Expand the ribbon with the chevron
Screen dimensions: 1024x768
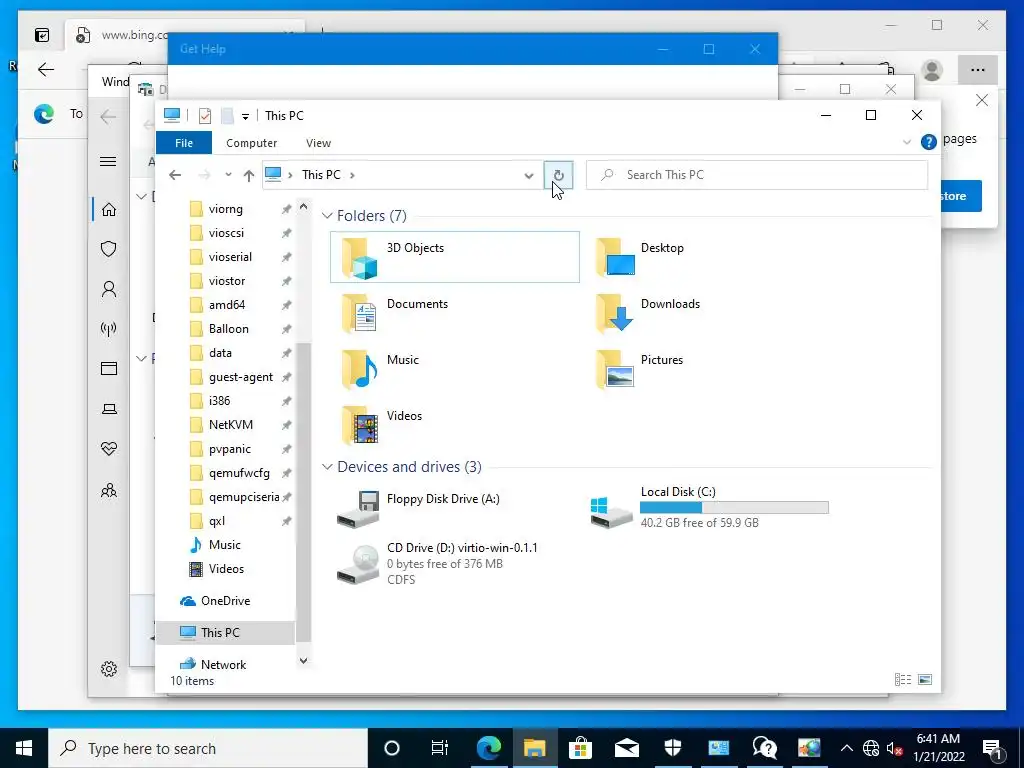click(x=906, y=142)
